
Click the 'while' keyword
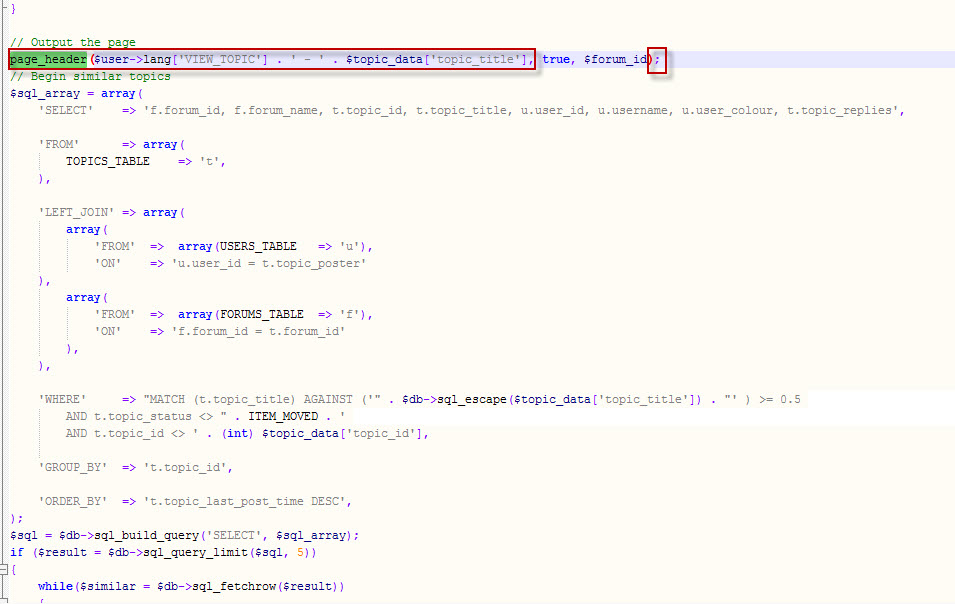[x=55, y=586]
